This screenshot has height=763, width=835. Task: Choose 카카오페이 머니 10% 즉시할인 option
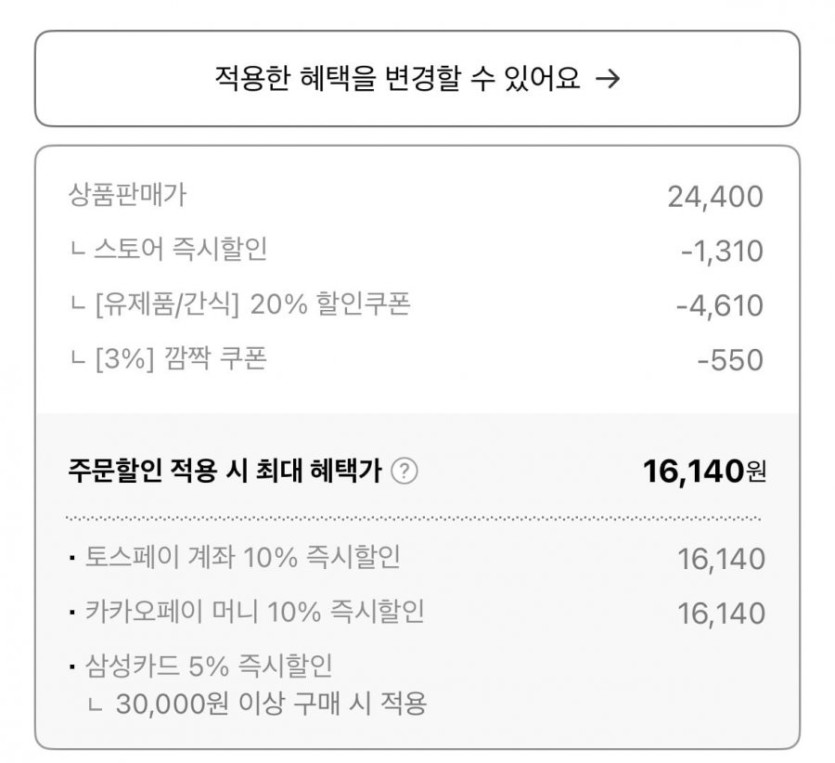[252, 611]
